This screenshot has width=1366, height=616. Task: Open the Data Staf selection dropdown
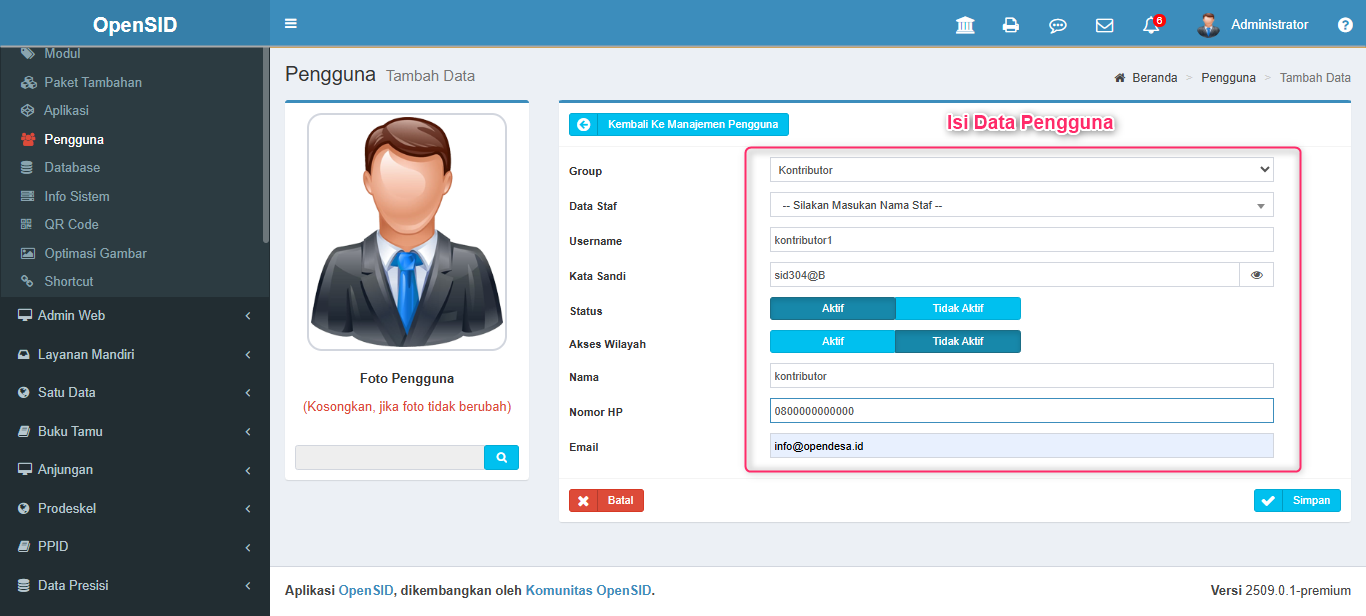pos(1021,205)
